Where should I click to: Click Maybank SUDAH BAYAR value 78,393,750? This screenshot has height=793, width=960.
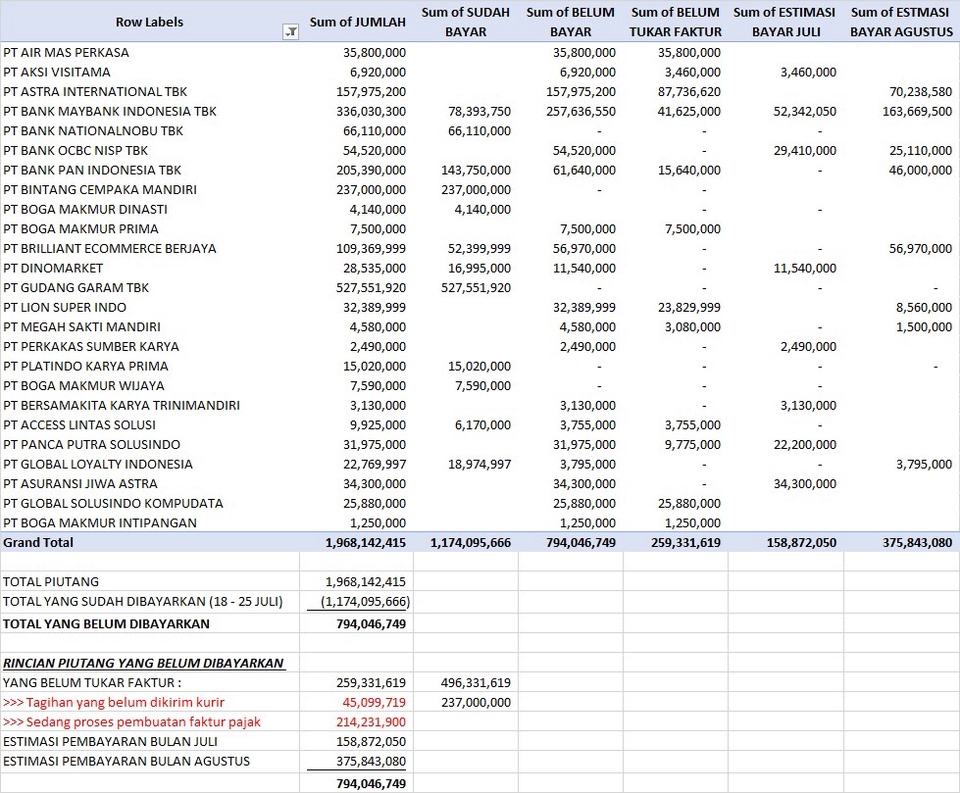point(479,111)
